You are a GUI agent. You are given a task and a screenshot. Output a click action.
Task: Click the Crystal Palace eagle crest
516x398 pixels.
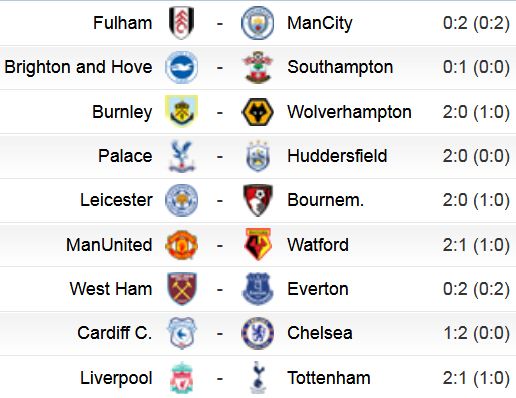coord(182,156)
